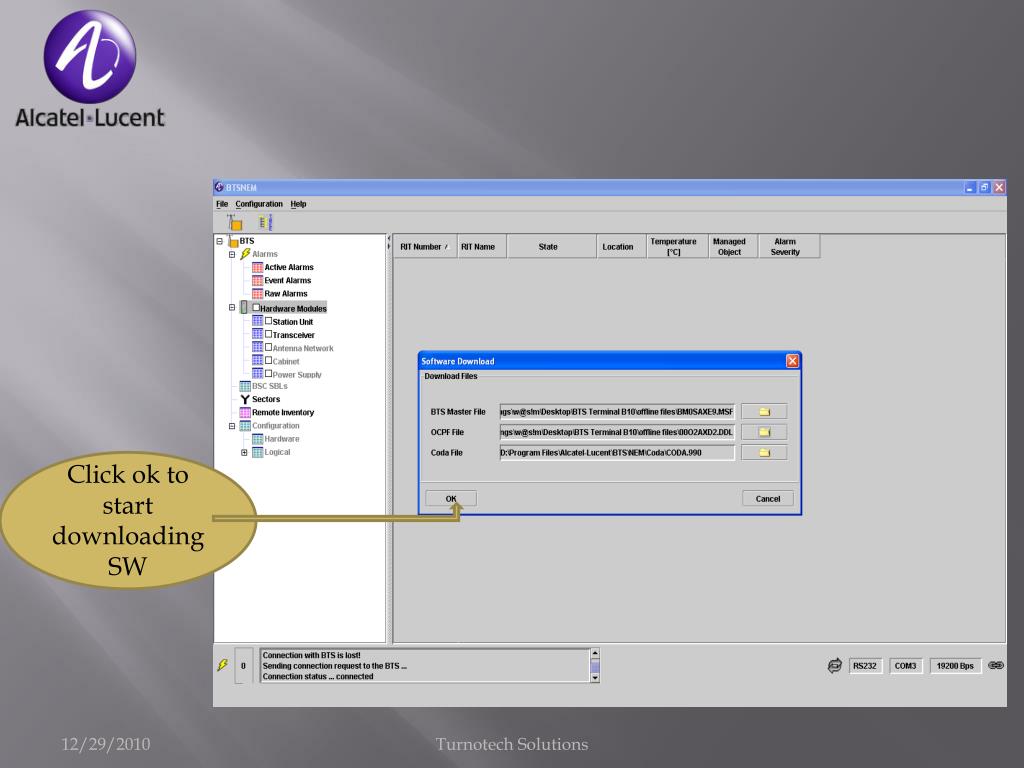
Task: Click the Managed Object column header
Action: point(733,246)
